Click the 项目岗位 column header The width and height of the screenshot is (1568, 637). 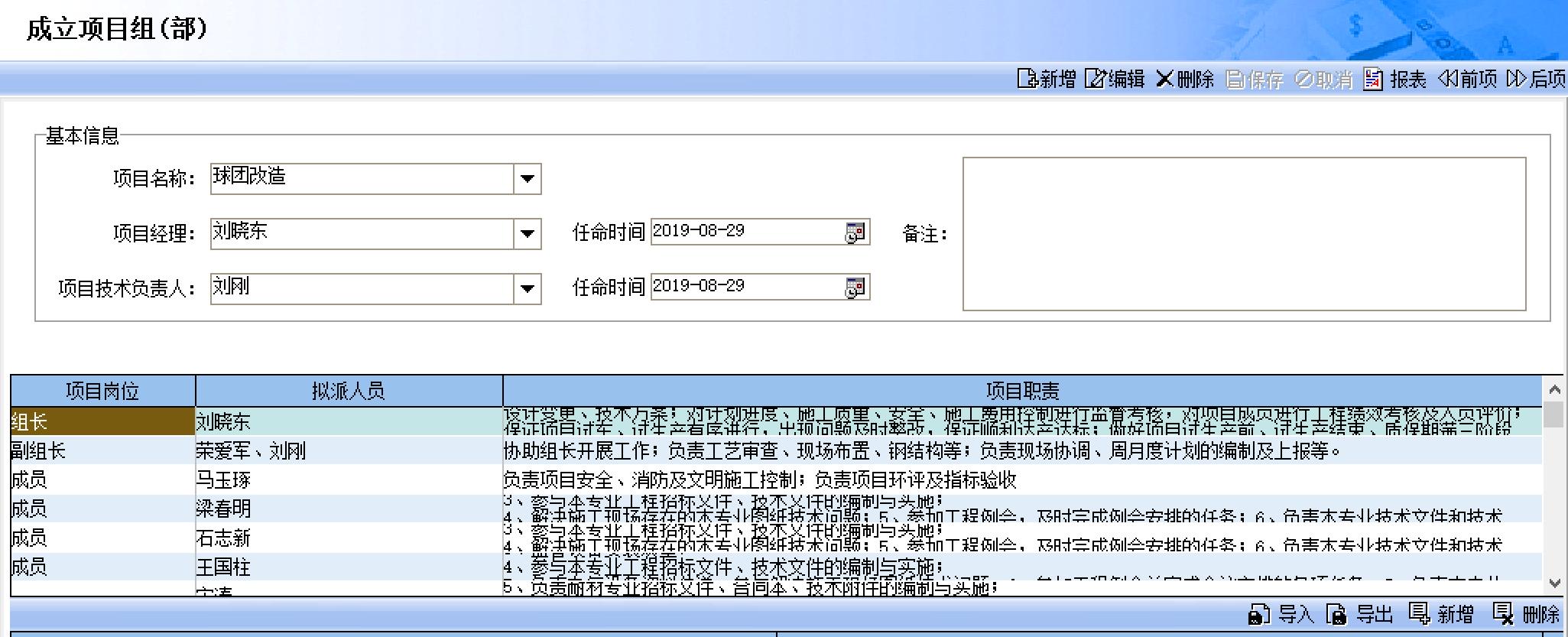102,392
